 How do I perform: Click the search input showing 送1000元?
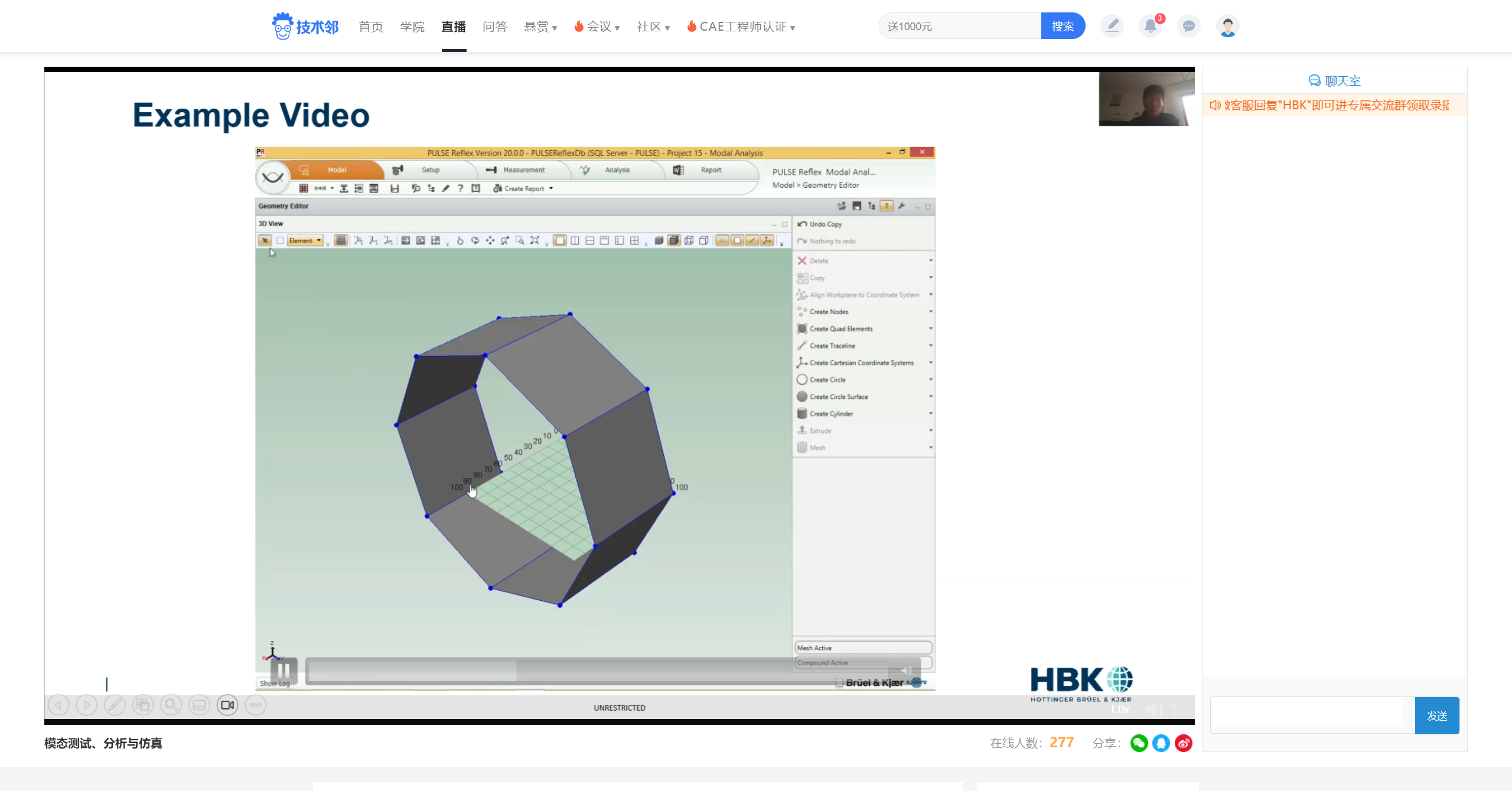tap(961, 26)
